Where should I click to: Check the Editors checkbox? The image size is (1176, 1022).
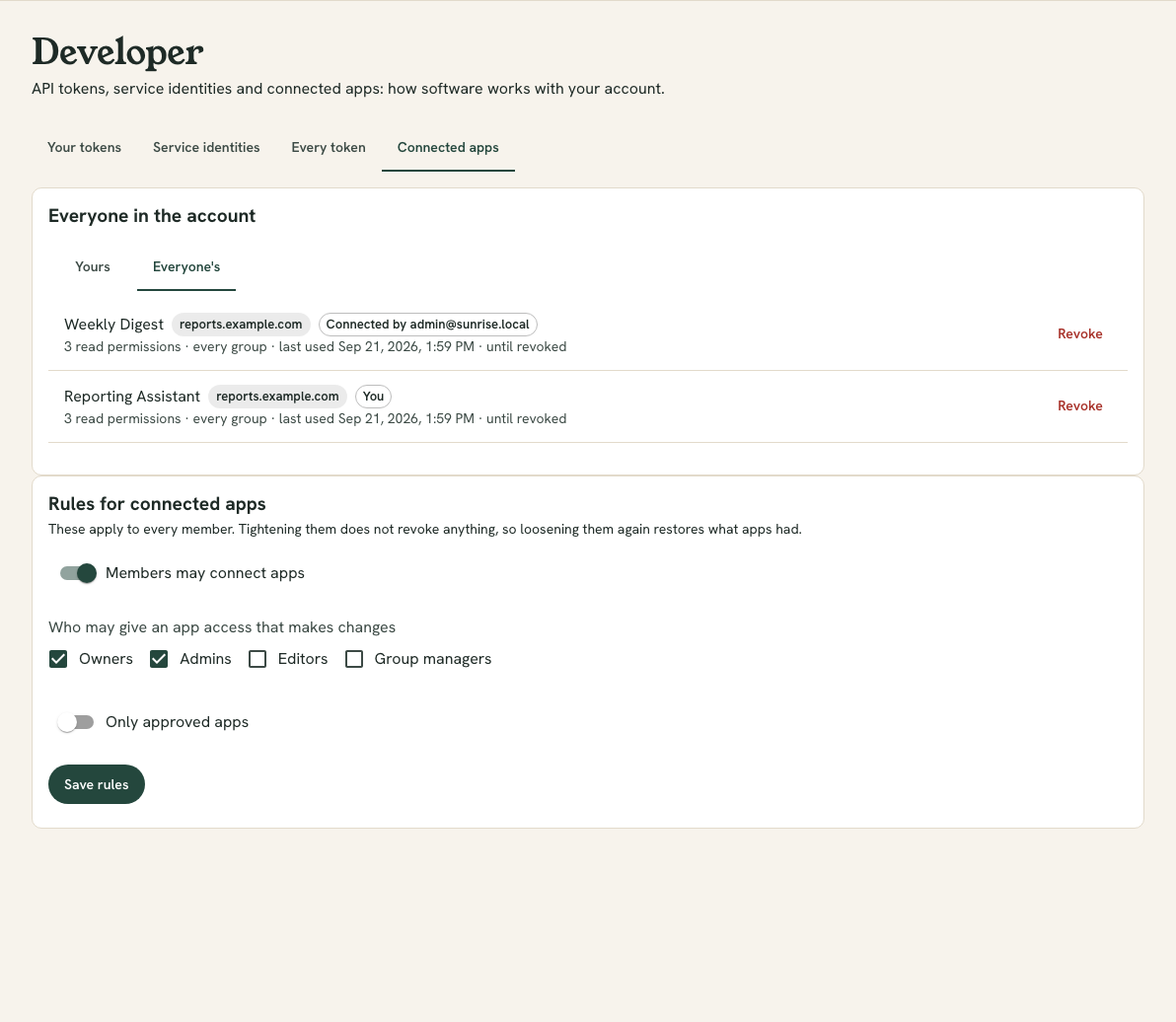coord(257,659)
